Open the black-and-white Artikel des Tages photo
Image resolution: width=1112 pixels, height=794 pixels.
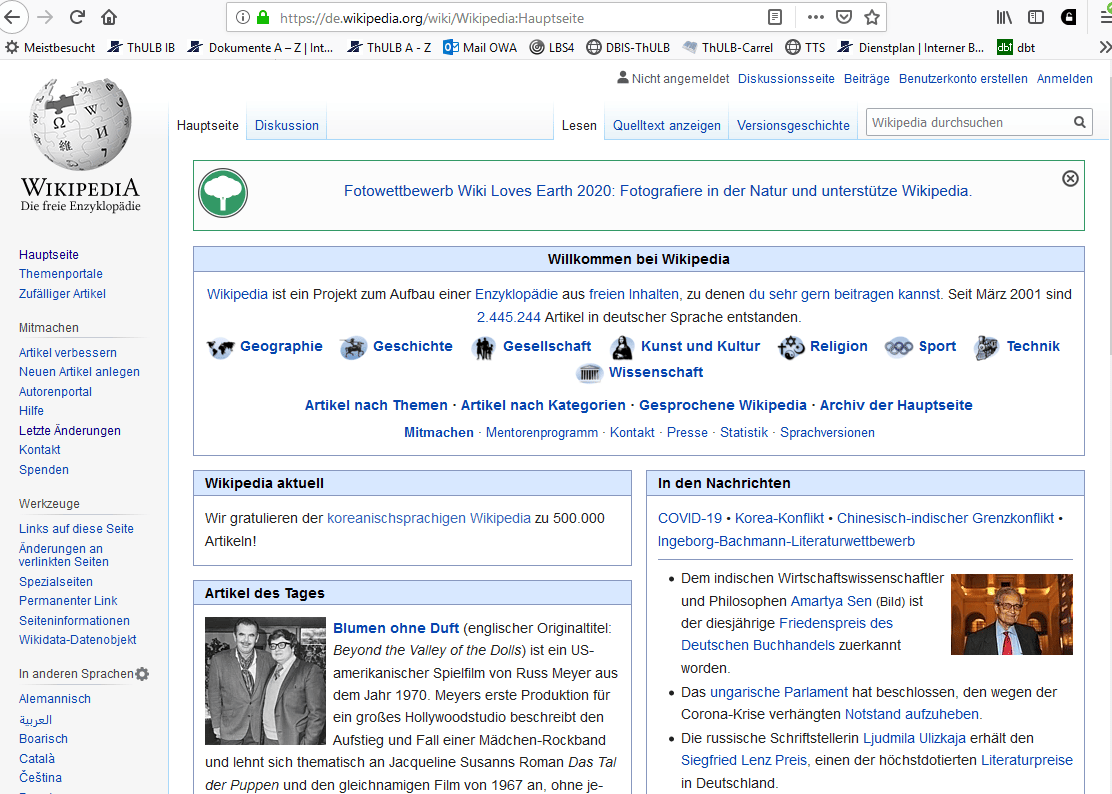tap(265, 681)
